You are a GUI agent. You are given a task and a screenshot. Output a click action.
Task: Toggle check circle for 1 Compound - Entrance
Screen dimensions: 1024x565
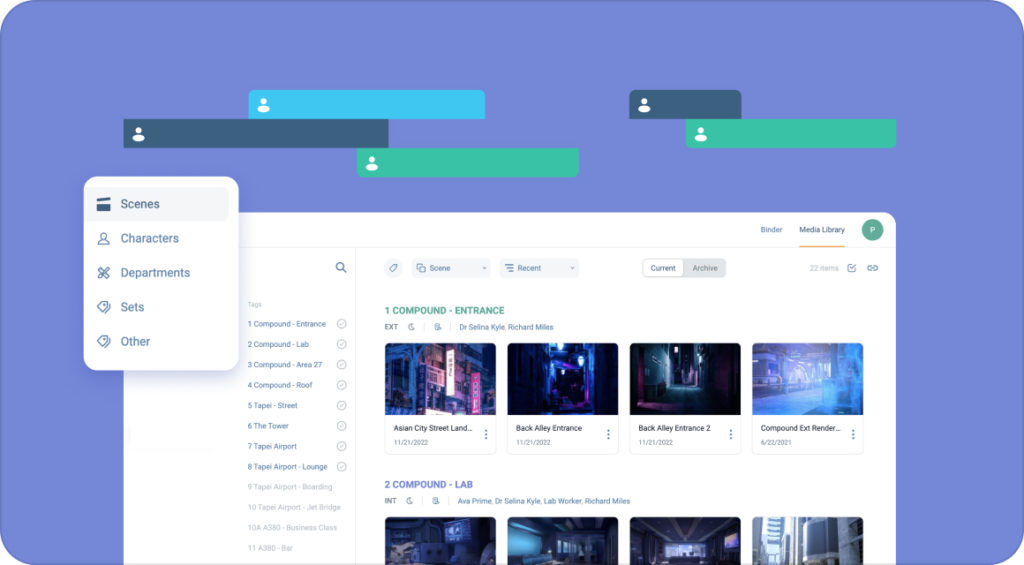coord(342,324)
